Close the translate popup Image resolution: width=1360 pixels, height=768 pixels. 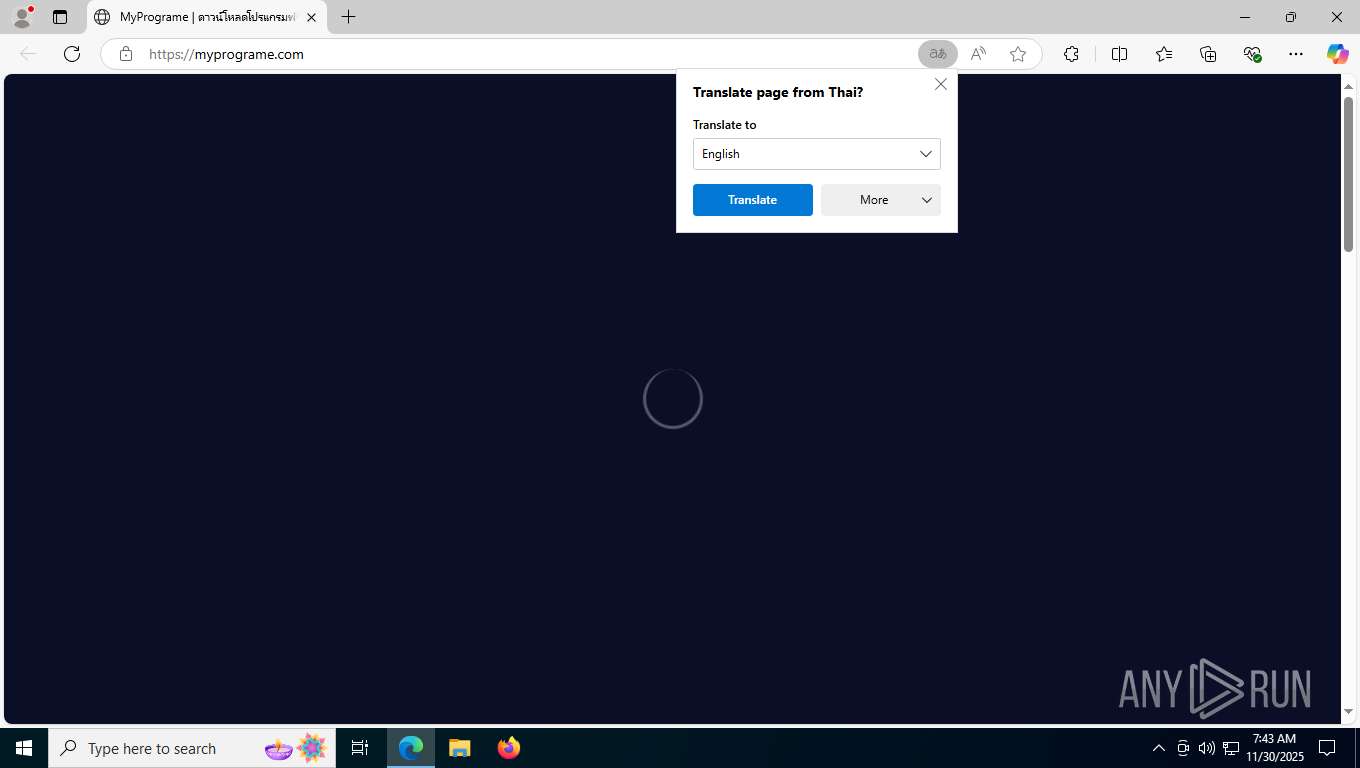pyautogui.click(x=941, y=84)
